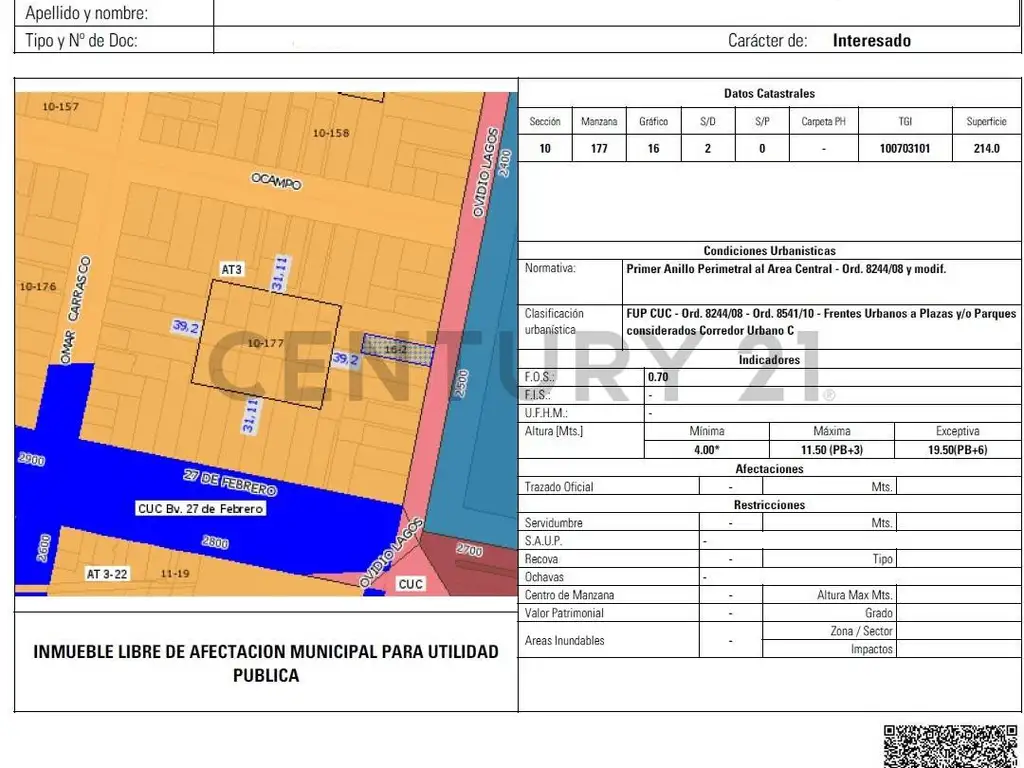Click the Apellido y nombre input field
The height and width of the screenshot is (768, 1024).
point(617,13)
